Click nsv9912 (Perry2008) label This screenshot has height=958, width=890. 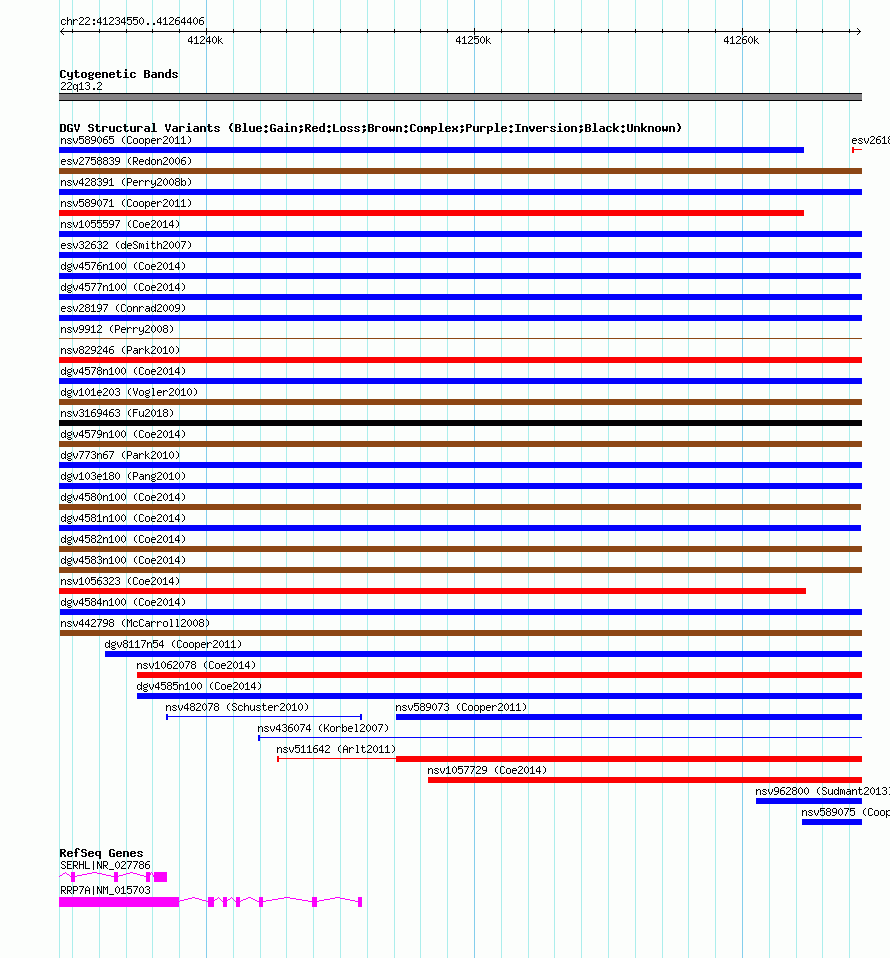click(117, 329)
